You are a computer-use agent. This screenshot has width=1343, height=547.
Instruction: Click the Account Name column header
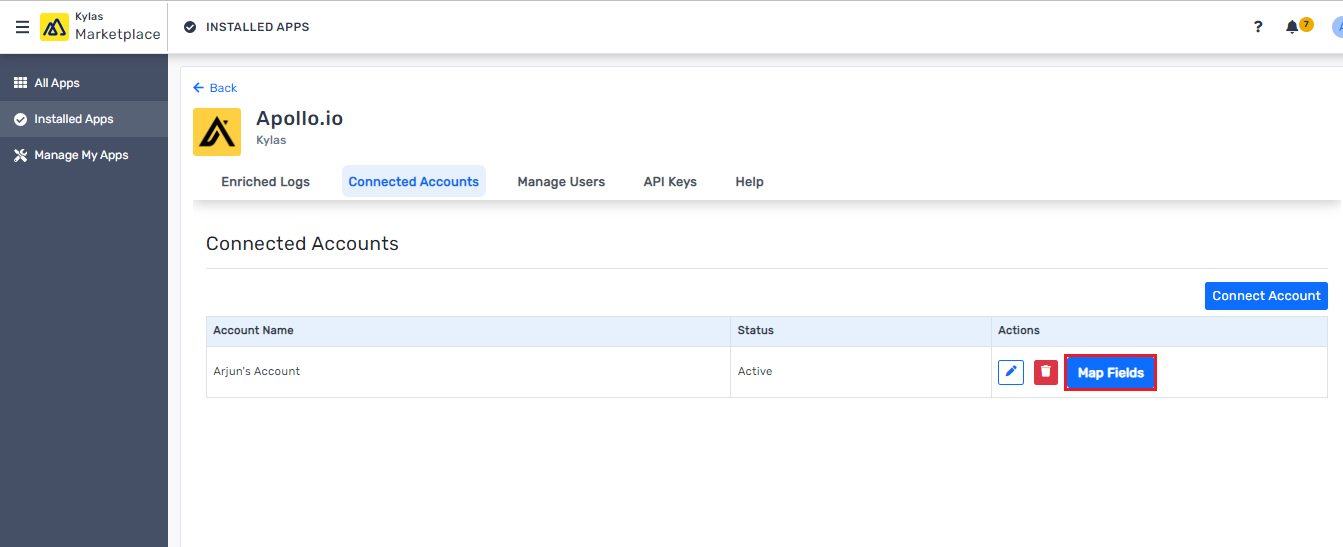pyautogui.click(x=468, y=331)
